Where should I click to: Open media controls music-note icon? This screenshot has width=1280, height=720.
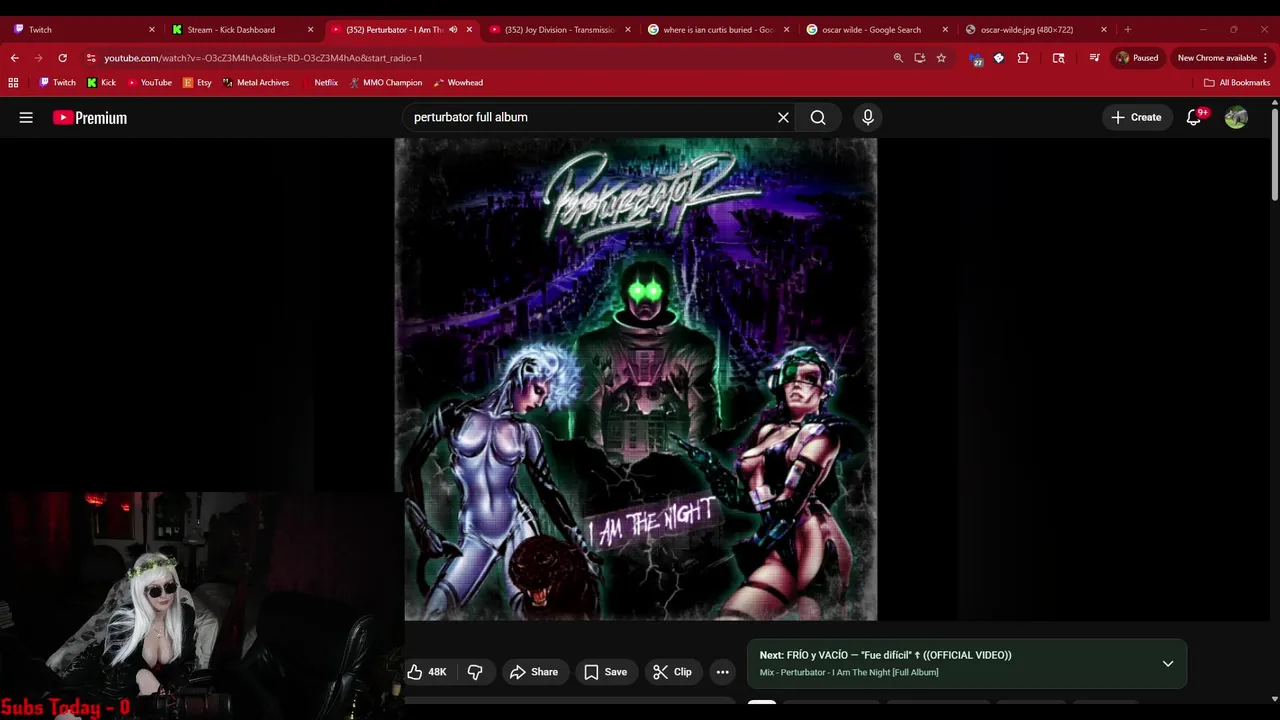1094,58
